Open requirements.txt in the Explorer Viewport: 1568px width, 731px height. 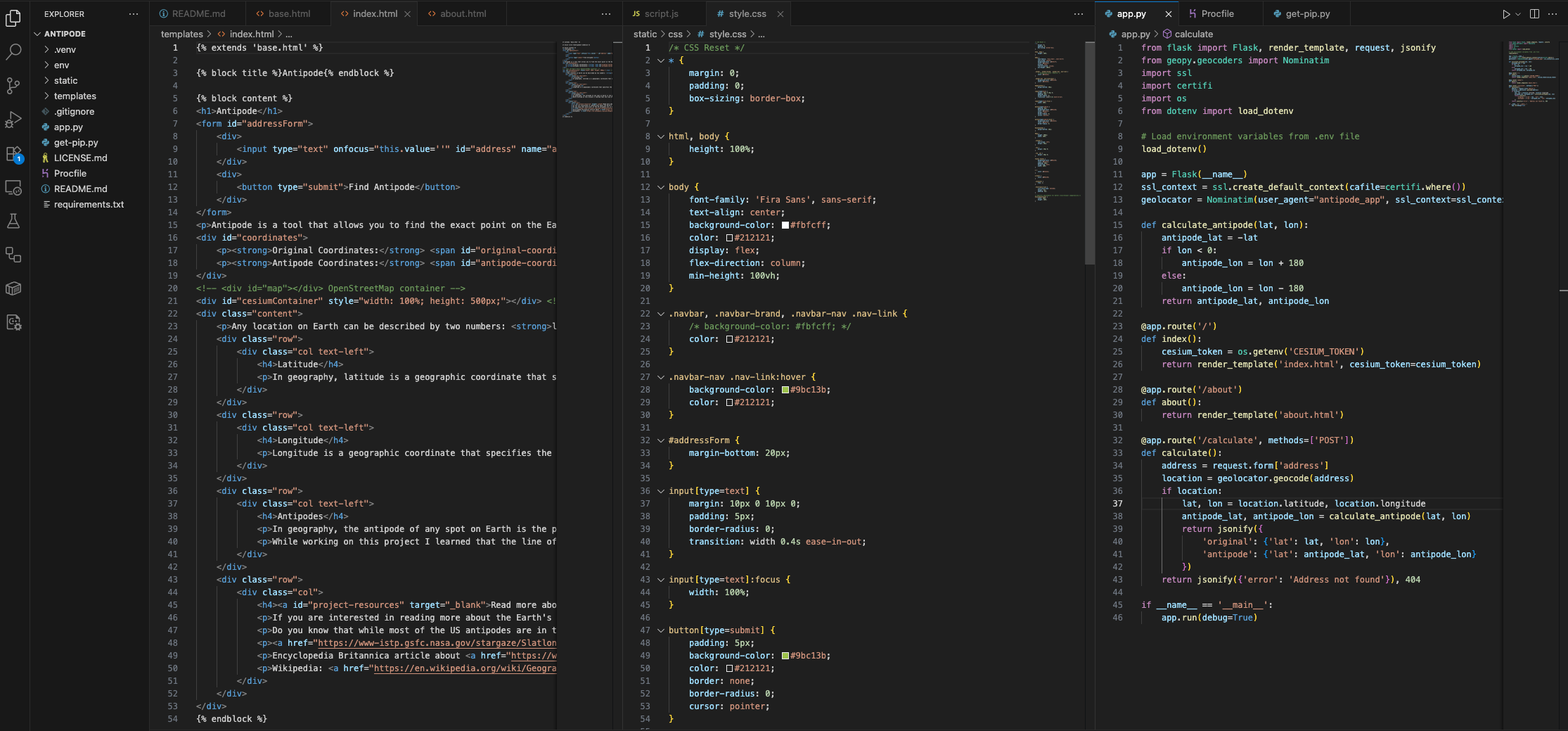[89, 204]
